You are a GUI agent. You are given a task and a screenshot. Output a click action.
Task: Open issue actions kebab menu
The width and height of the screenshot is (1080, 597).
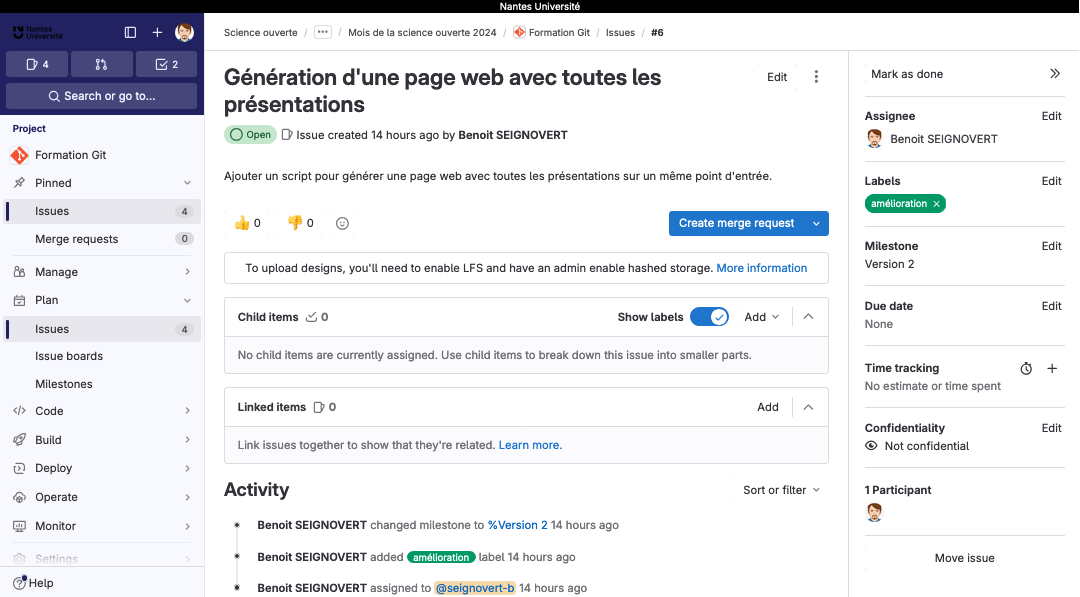[816, 76]
